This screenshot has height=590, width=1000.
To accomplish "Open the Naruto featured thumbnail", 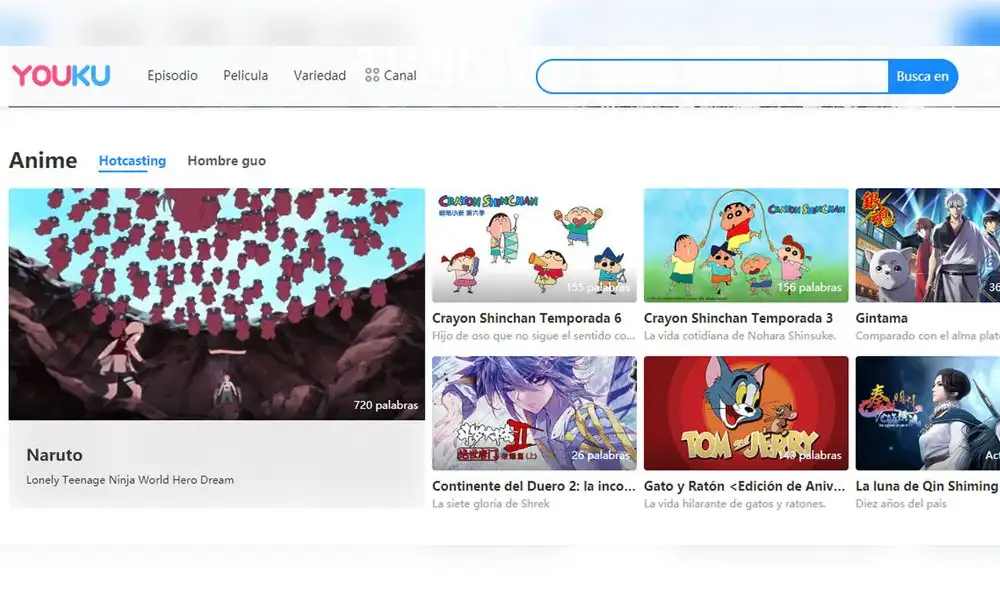I will (217, 305).
